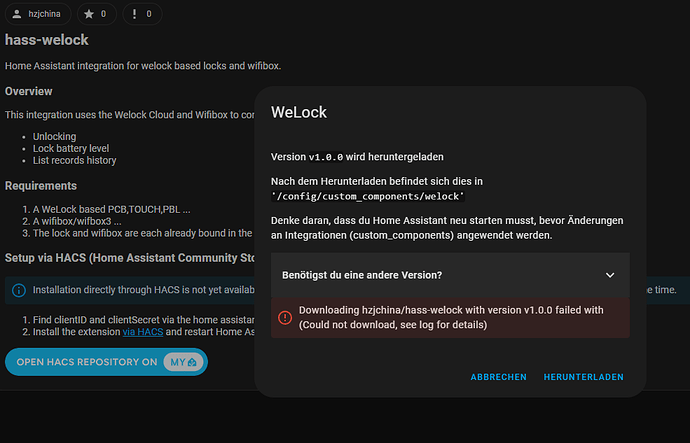
Task: Click the red error alert icon
Action: tap(285, 317)
